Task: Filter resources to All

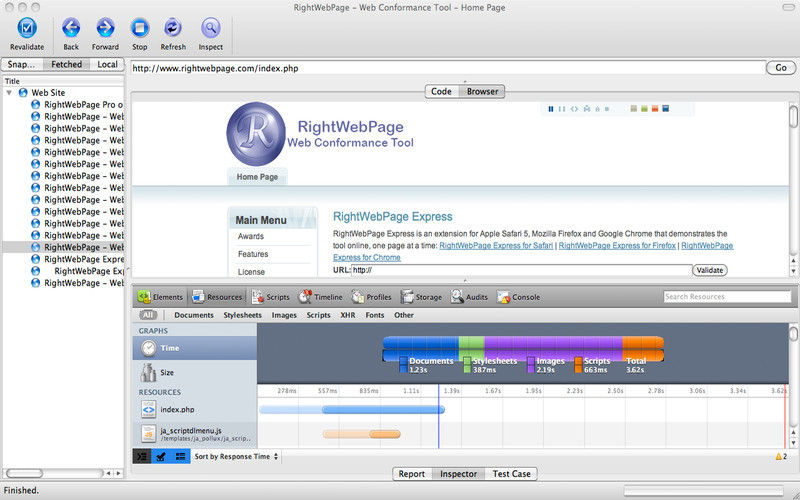Action: [147, 315]
